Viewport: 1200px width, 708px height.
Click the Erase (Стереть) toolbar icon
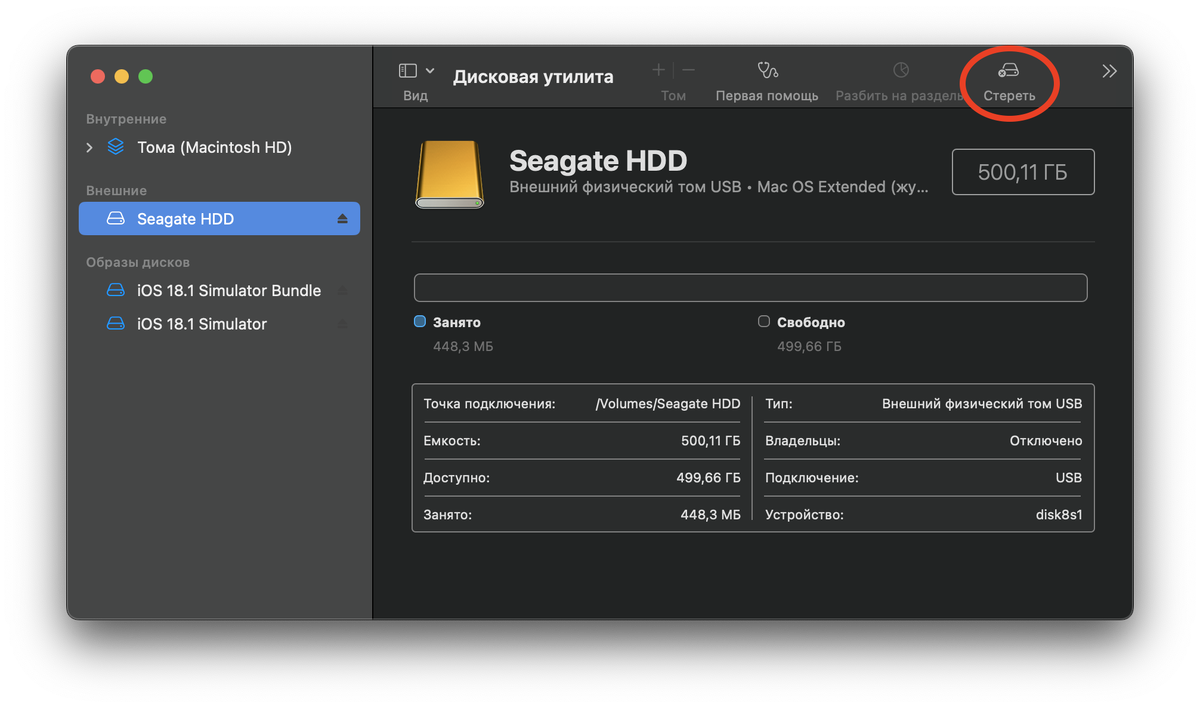click(1008, 72)
